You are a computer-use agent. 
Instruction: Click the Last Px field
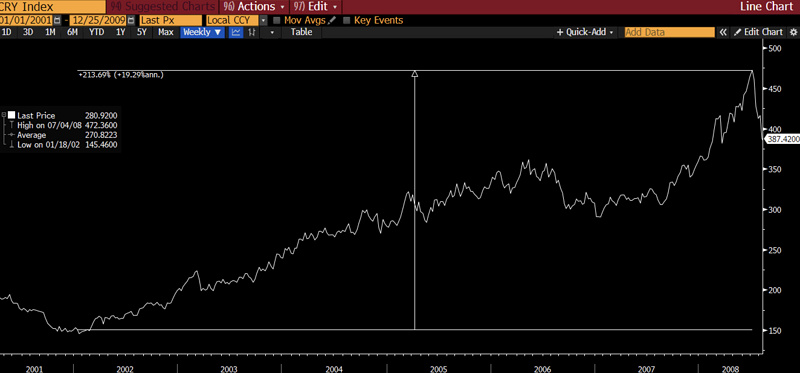[171, 20]
